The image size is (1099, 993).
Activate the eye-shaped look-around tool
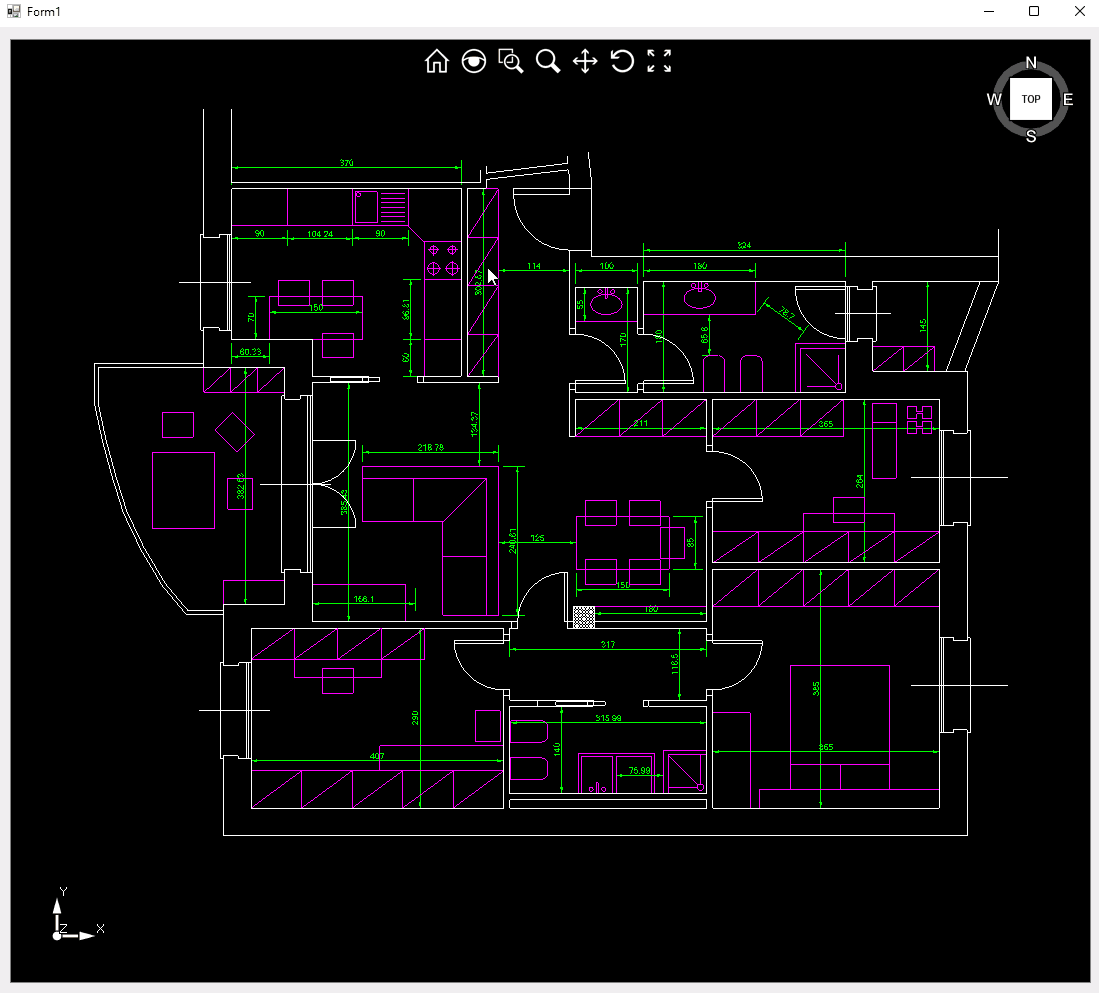[x=474, y=62]
